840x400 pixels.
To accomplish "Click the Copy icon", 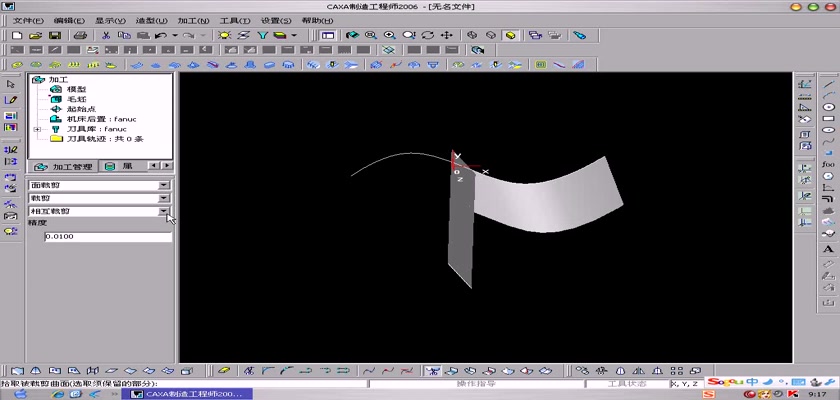I will (x=124, y=35).
